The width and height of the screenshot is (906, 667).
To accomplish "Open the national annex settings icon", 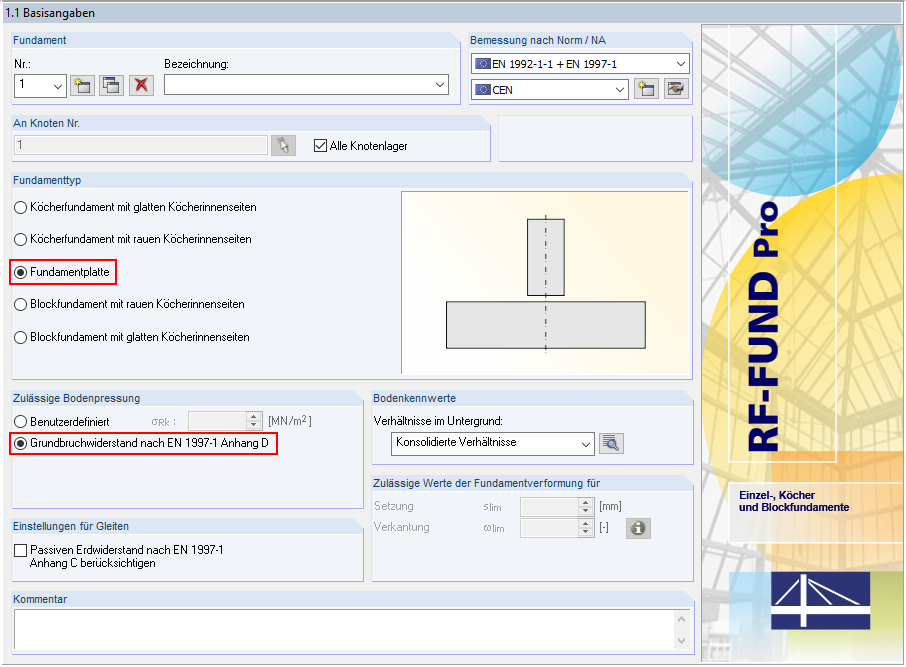I will pyautogui.click(x=675, y=90).
